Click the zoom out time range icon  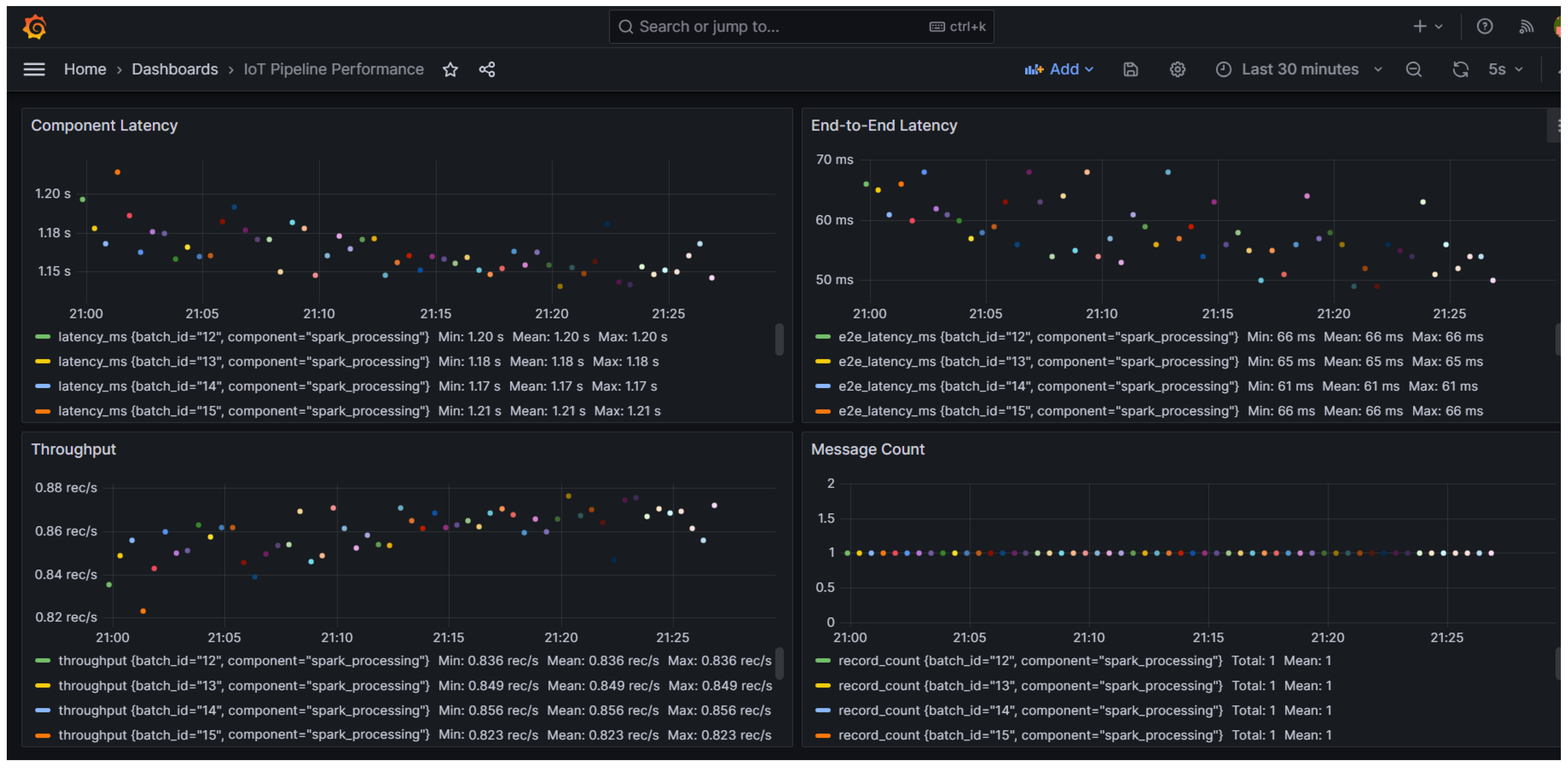pos(1413,70)
